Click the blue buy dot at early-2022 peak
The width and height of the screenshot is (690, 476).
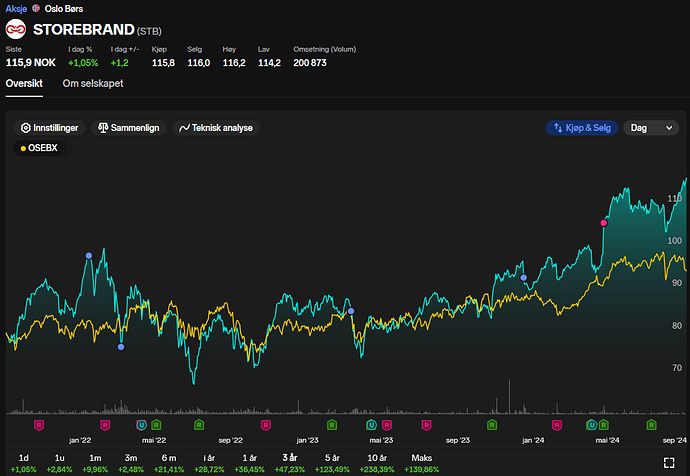pyautogui.click(x=89, y=256)
